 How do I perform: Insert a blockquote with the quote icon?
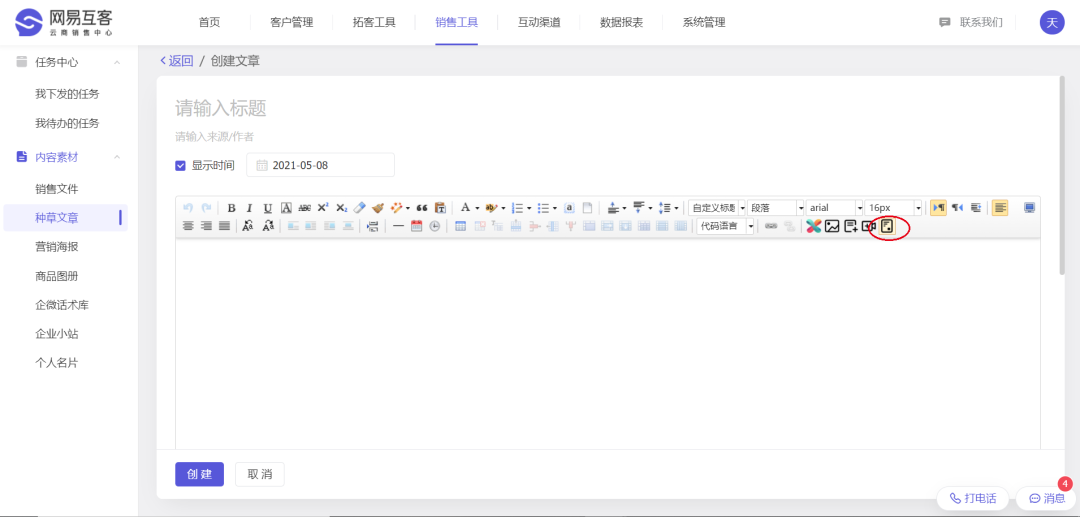click(x=422, y=208)
